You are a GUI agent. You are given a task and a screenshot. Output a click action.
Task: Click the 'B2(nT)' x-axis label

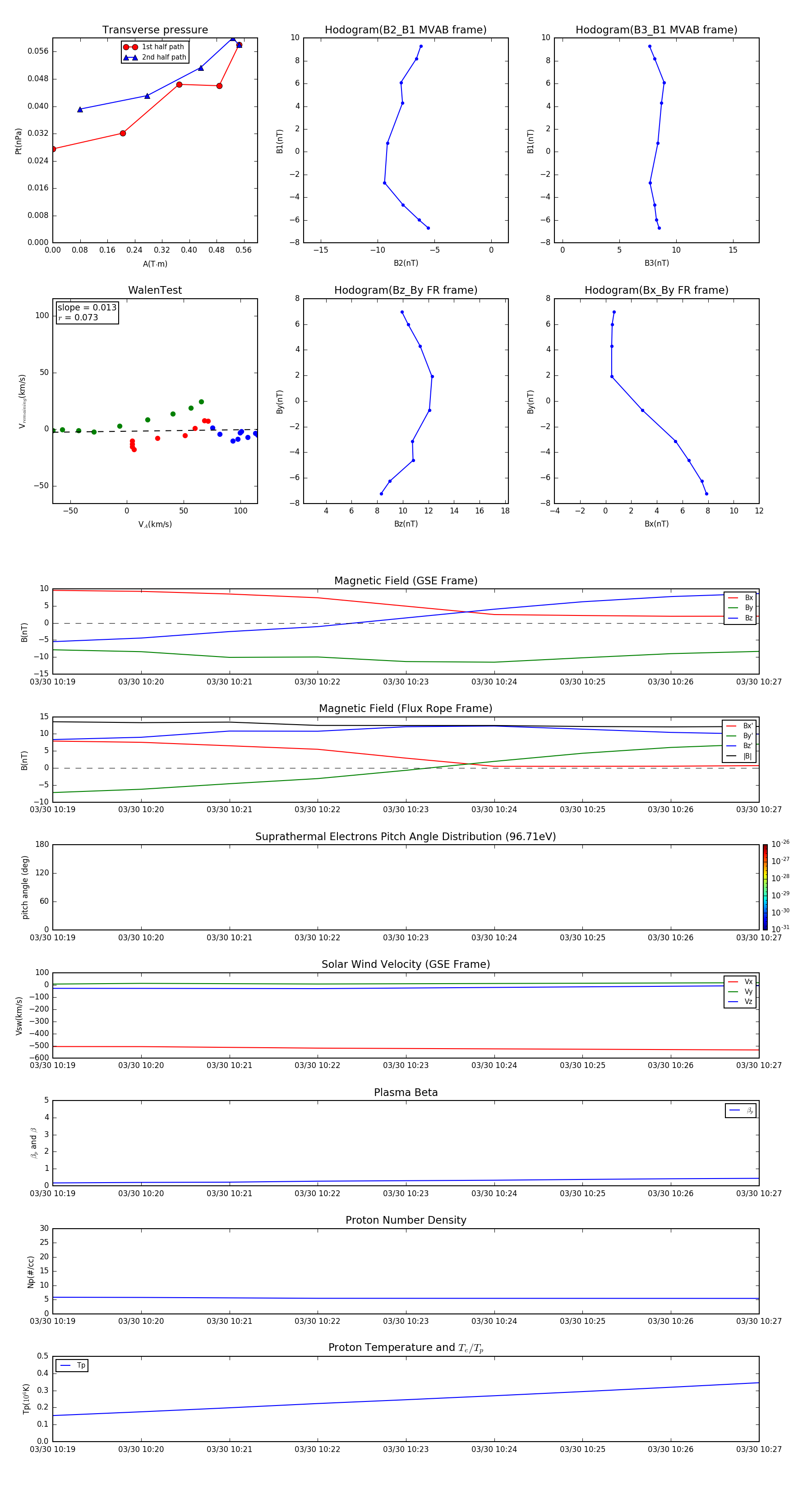click(406, 263)
